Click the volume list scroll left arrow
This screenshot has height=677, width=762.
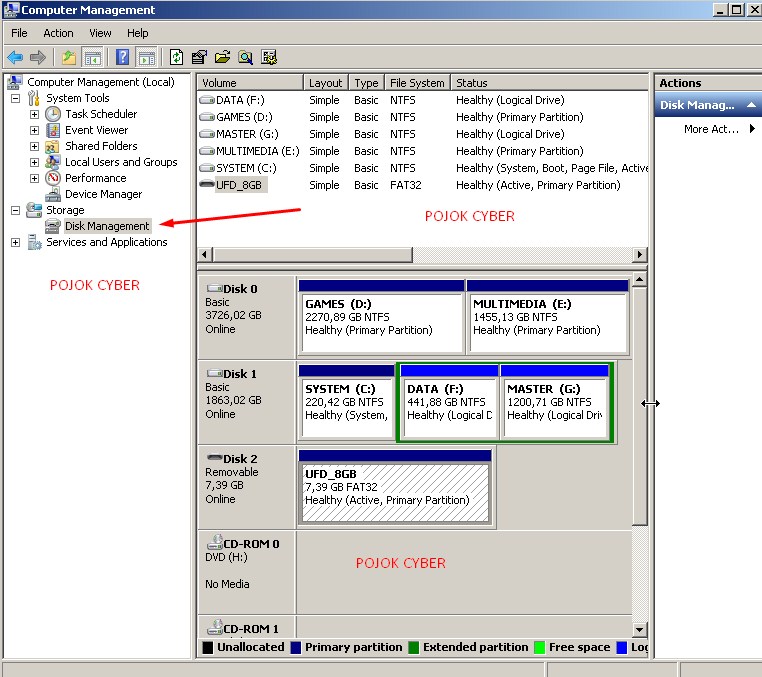pyautogui.click(x=205, y=254)
